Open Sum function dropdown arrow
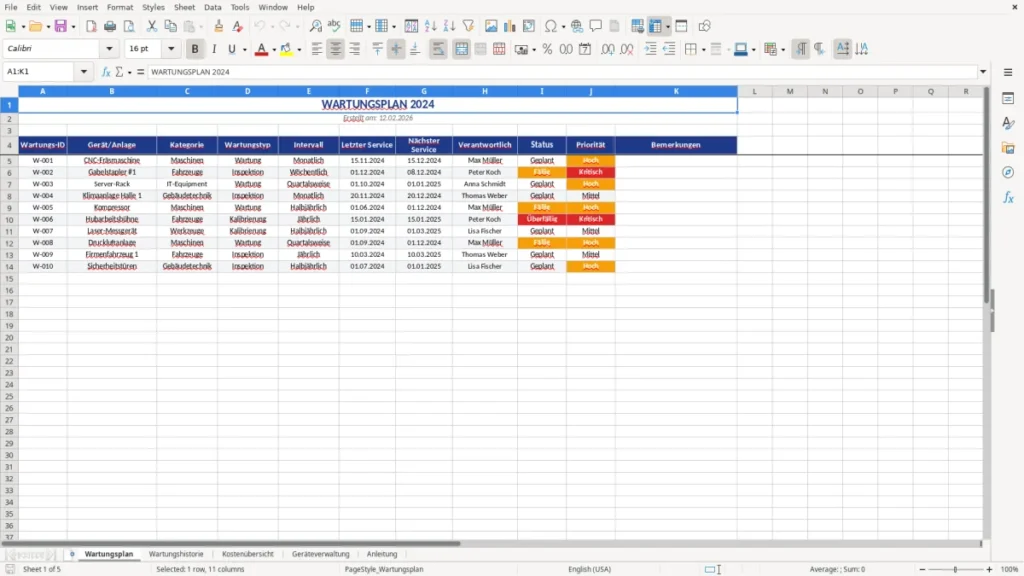 coord(129,72)
